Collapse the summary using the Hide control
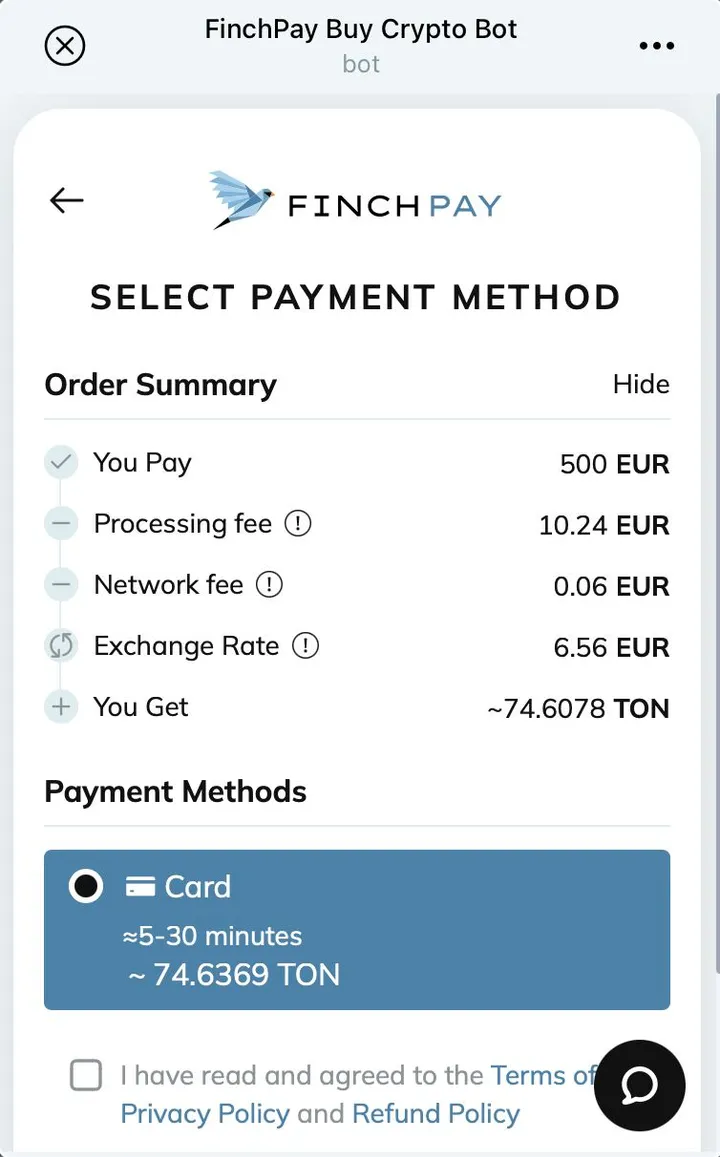Viewport: 720px width, 1157px height. 641,384
